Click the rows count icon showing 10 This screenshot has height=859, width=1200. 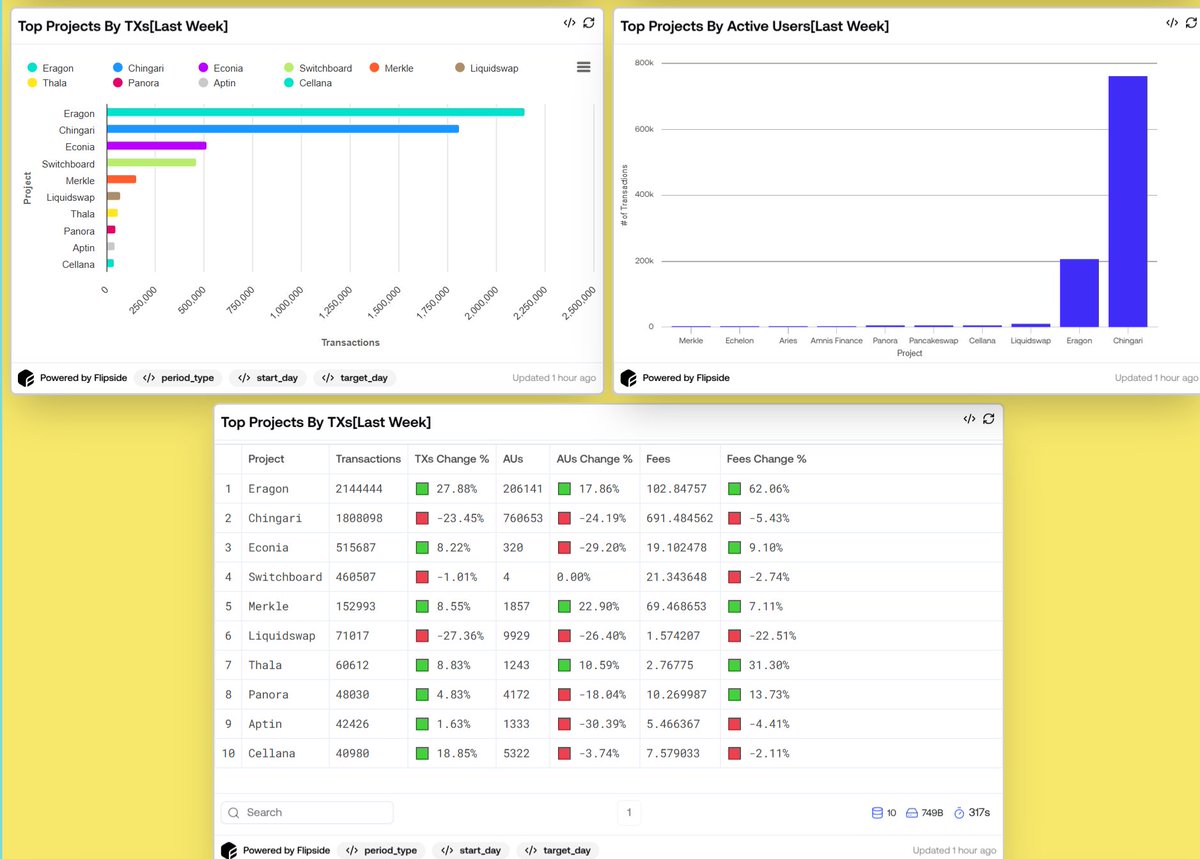(x=877, y=813)
